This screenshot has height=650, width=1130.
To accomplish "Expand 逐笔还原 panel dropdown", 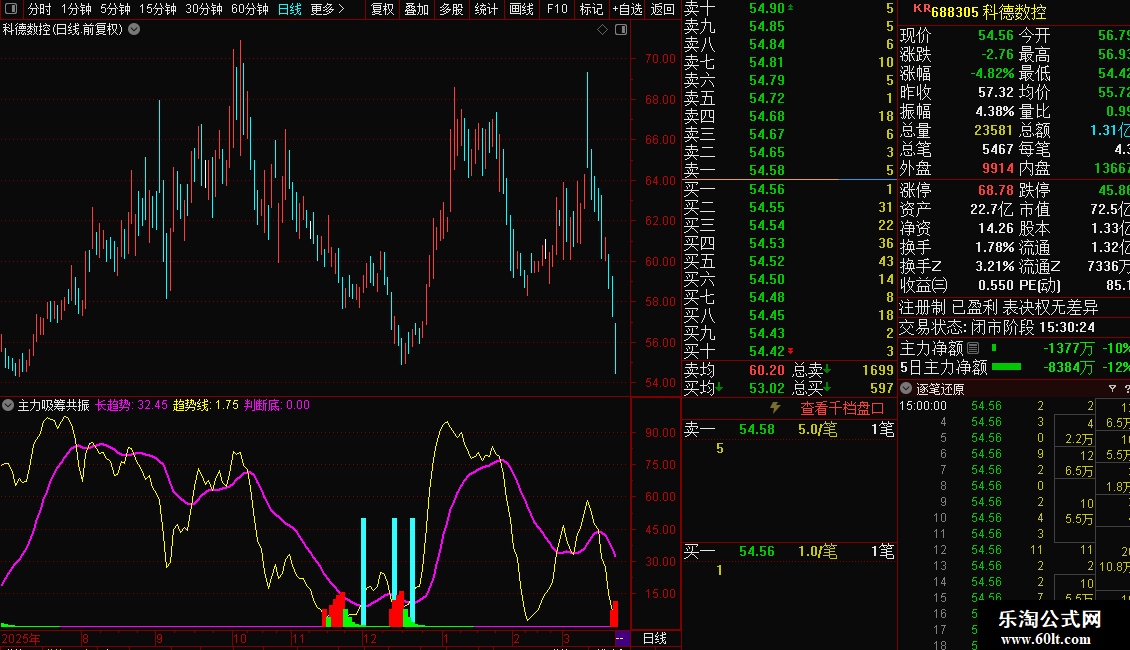I will (907, 388).
